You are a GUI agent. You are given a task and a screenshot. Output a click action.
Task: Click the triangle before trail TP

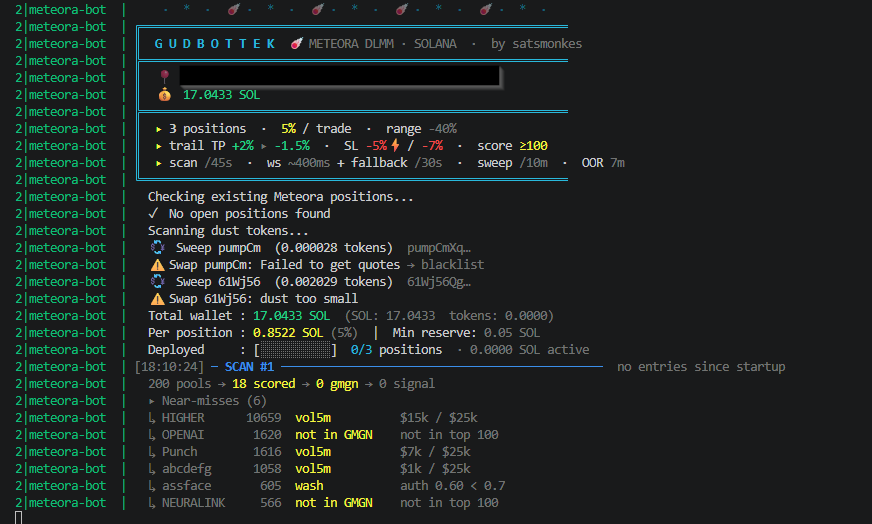coord(158,146)
